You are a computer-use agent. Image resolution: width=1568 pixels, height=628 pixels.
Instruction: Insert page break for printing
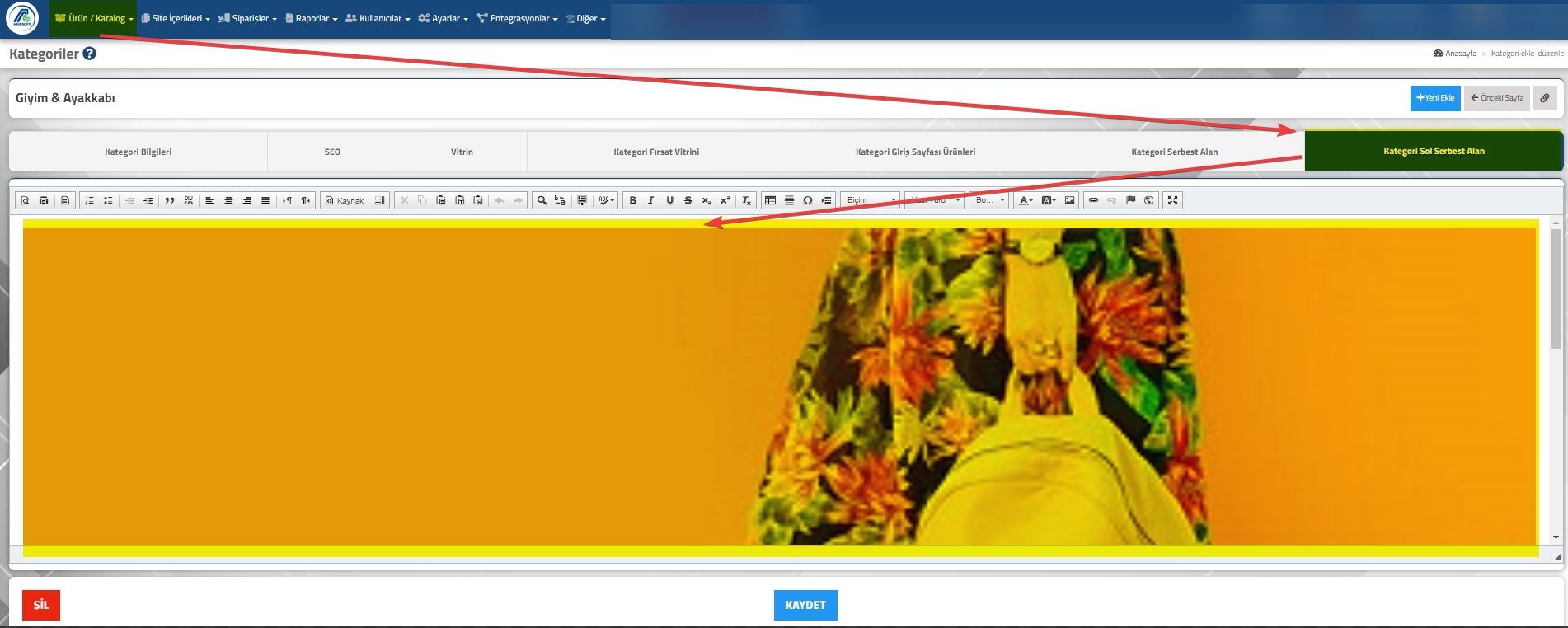[826, 200]
